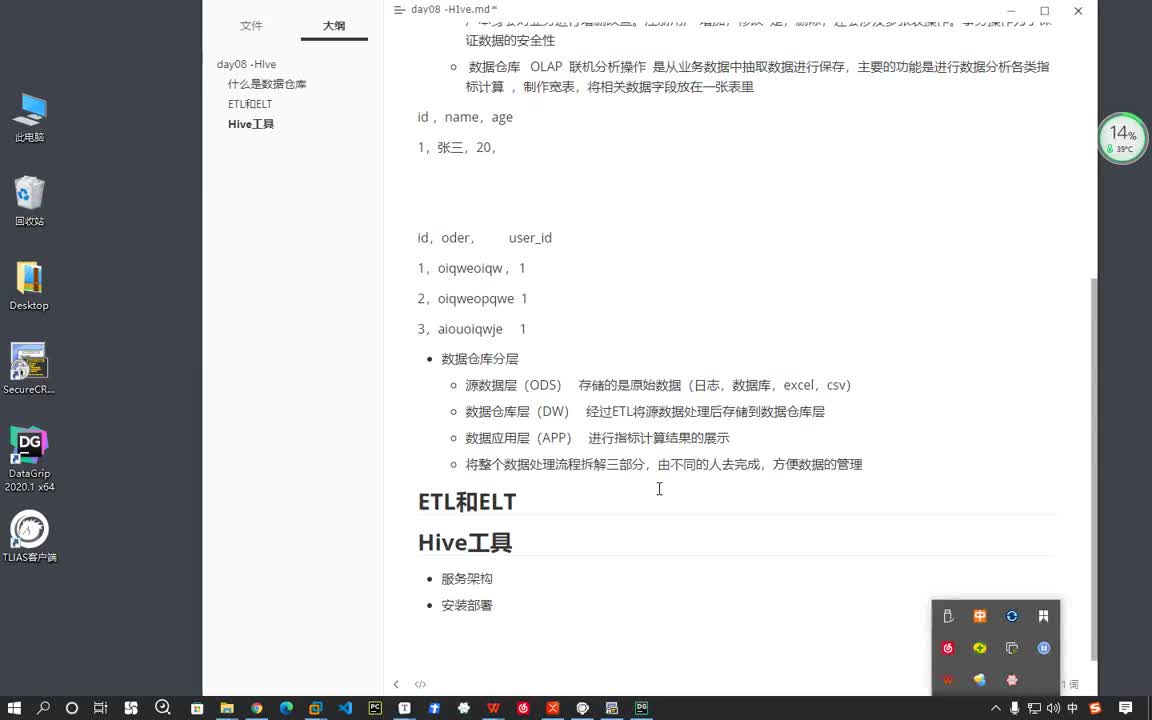This screenshot has height=720, width=1152.
Task: Open Sogou input method tray icon
Action: [x=1095, y=708]
